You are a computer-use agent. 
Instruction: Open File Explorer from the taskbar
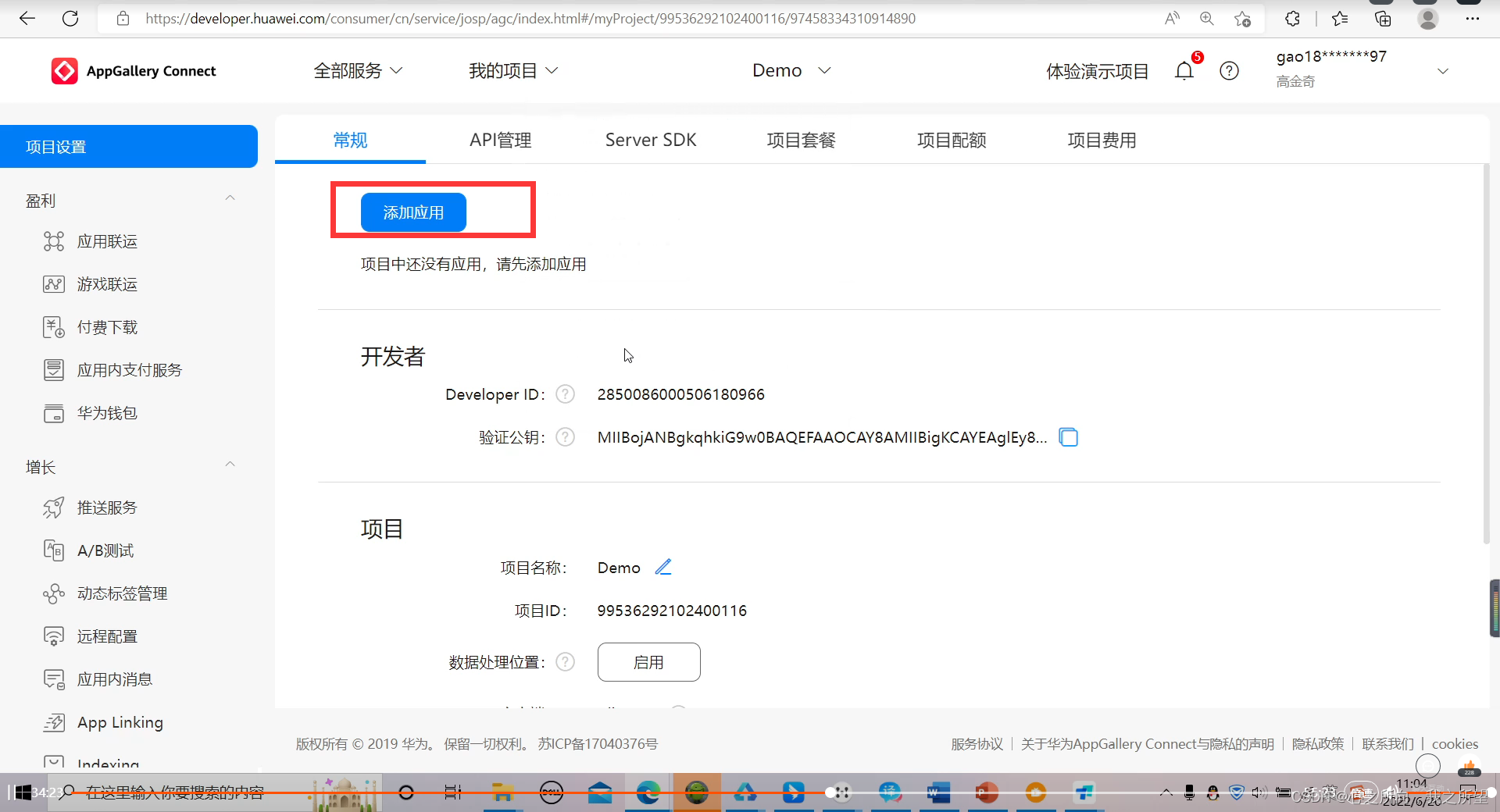pyautogui.click(x=502, y=792)
